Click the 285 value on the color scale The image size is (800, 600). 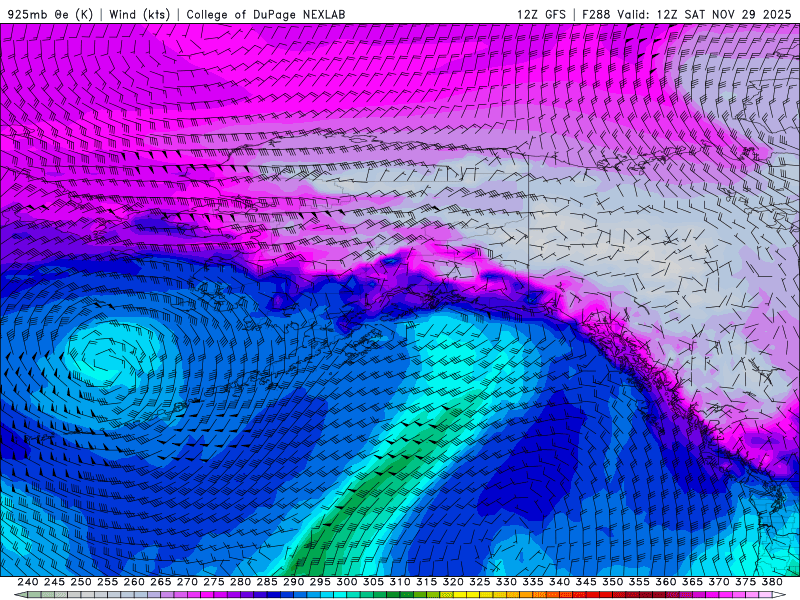[x=267, y=582]
